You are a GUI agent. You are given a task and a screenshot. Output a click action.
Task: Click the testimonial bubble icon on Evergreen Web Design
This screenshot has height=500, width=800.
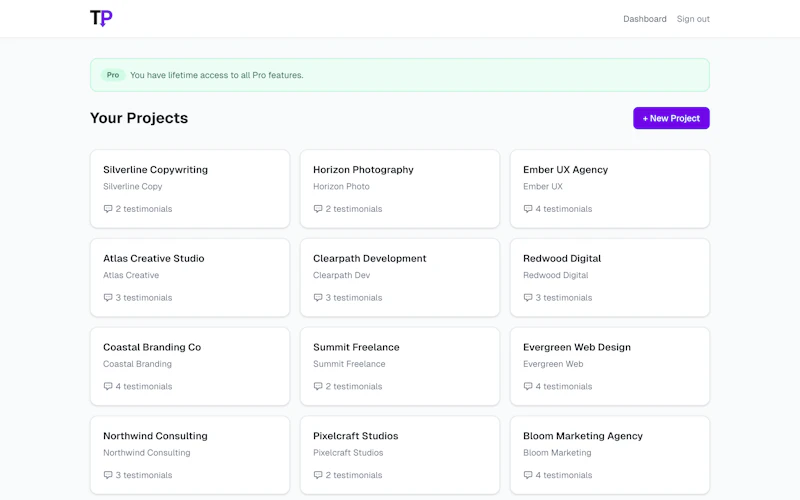(x=528, y=386)
